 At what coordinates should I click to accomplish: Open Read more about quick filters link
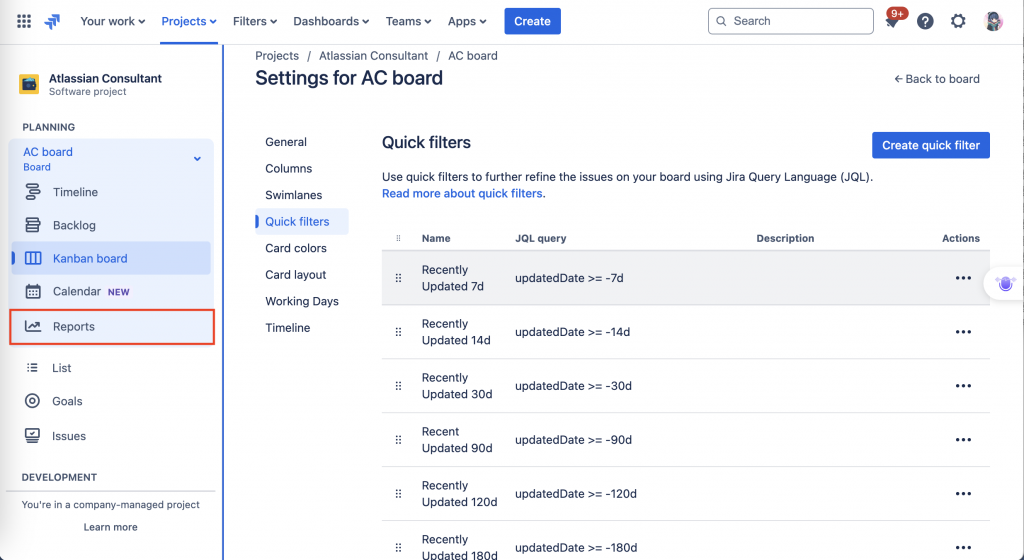(x=463, y=193)
